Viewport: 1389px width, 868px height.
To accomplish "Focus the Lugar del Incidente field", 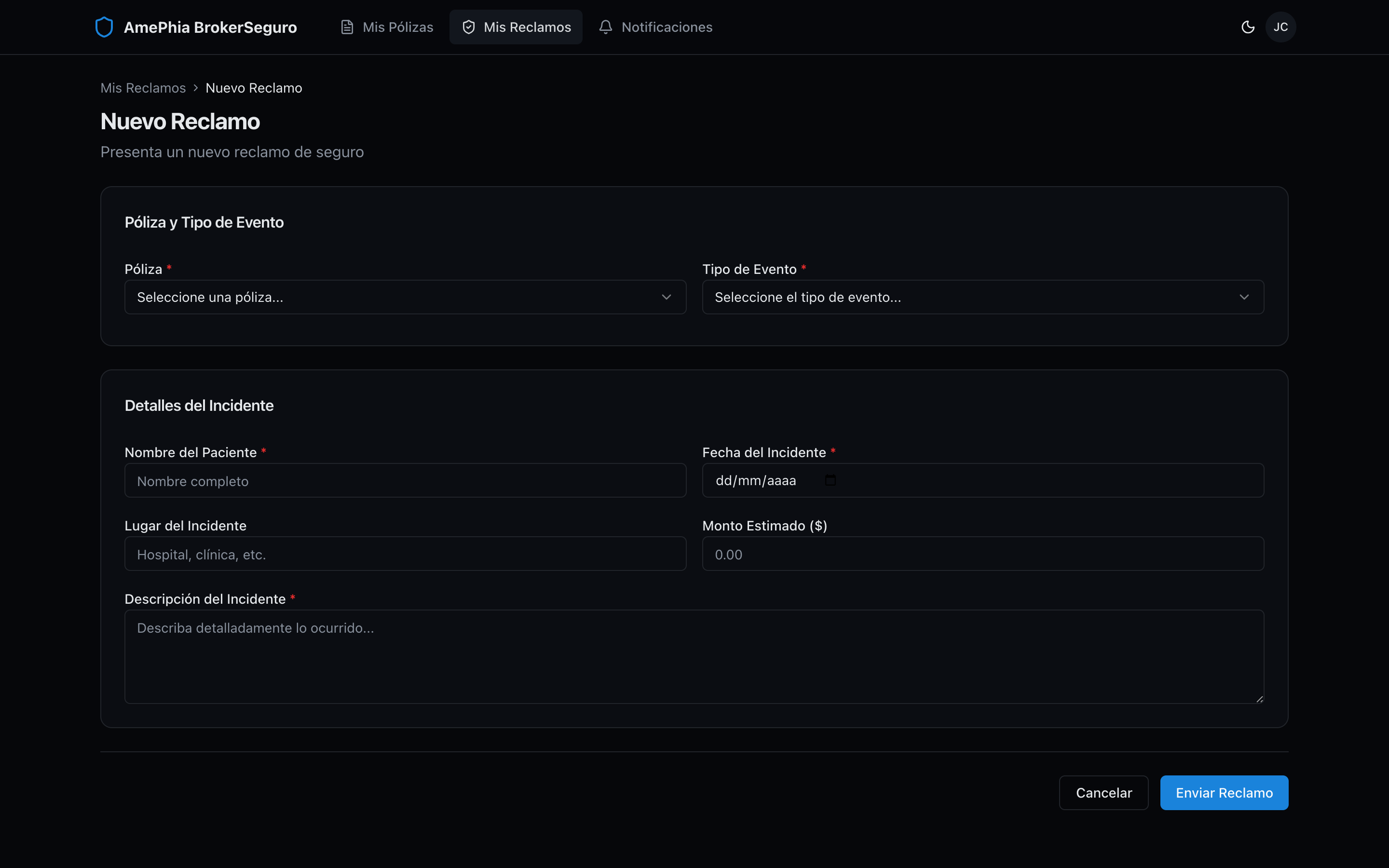I will (x=405, y=554).
